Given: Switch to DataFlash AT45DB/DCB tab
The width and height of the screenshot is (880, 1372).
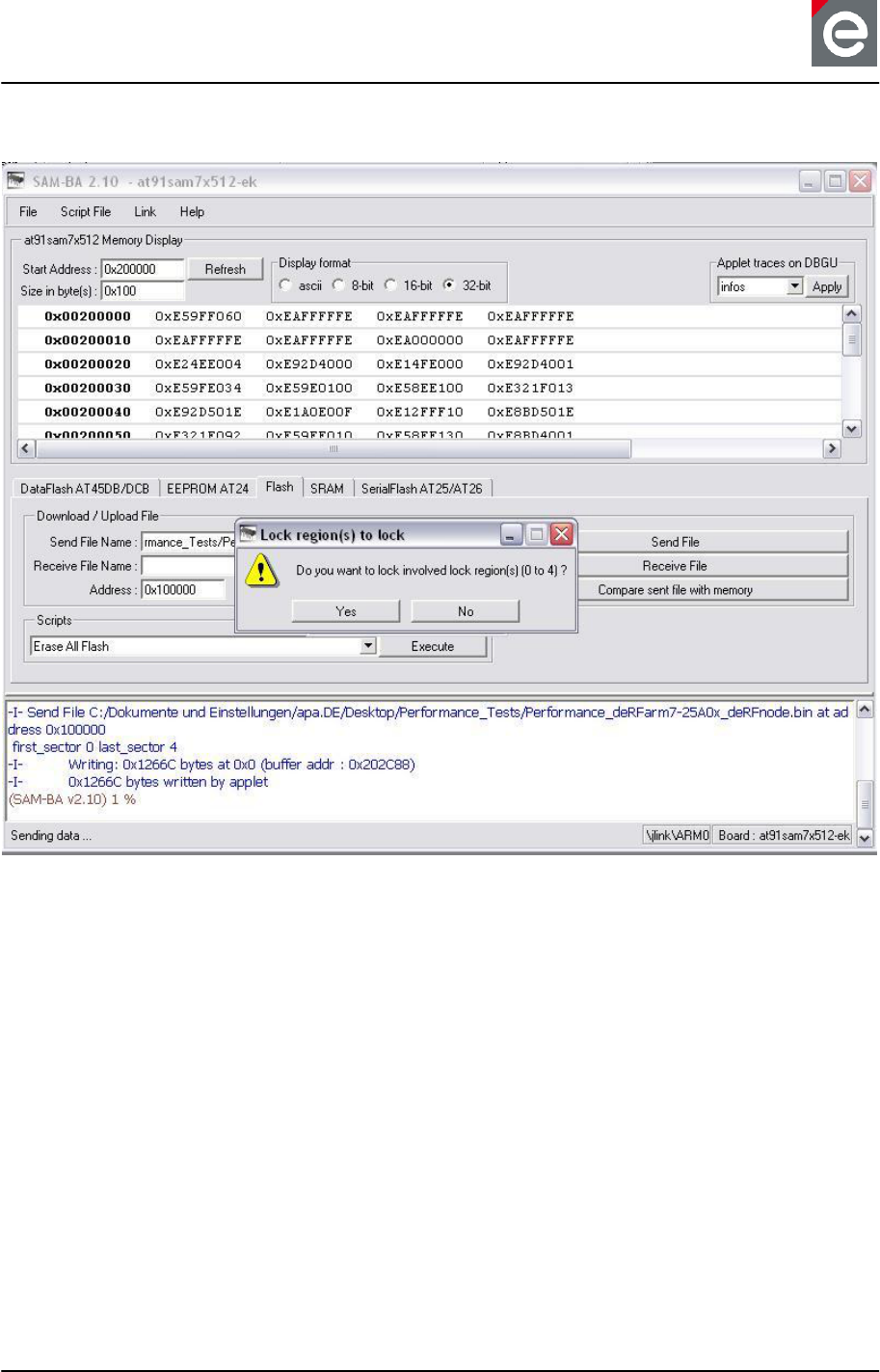Looking at the screenshot, I should [x=85, y=489].
